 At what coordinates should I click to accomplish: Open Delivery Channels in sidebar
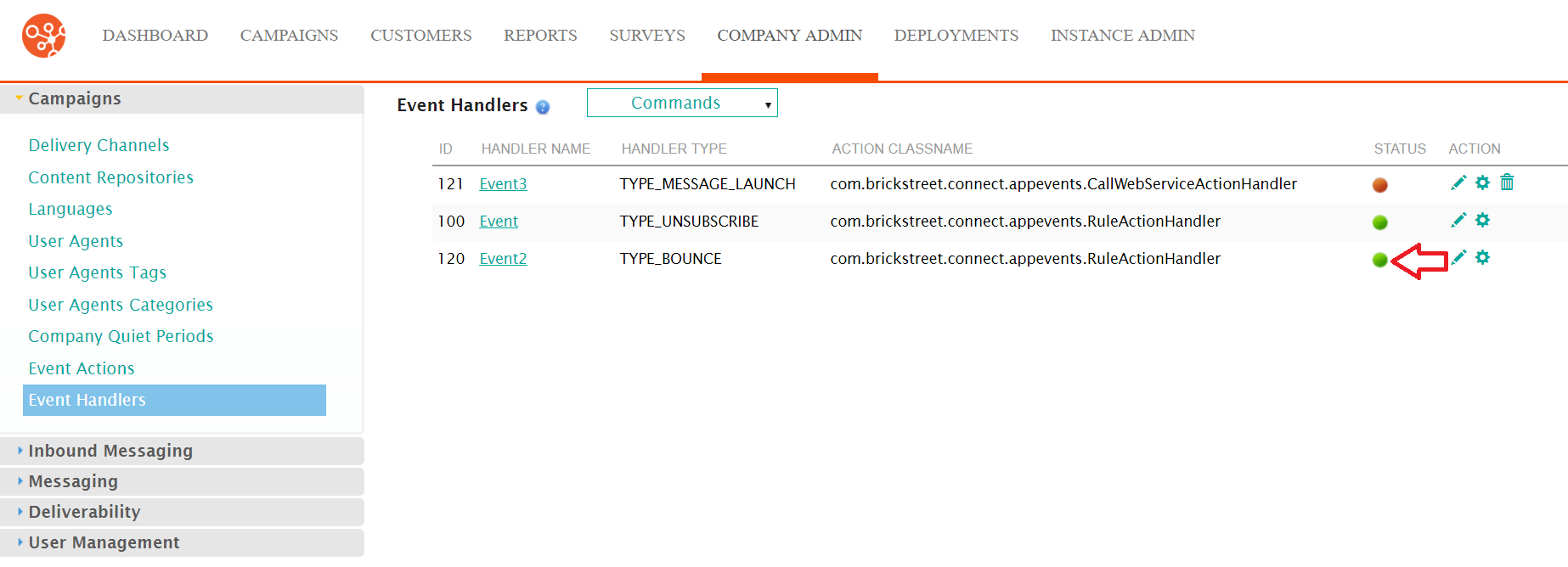(99, 145)
